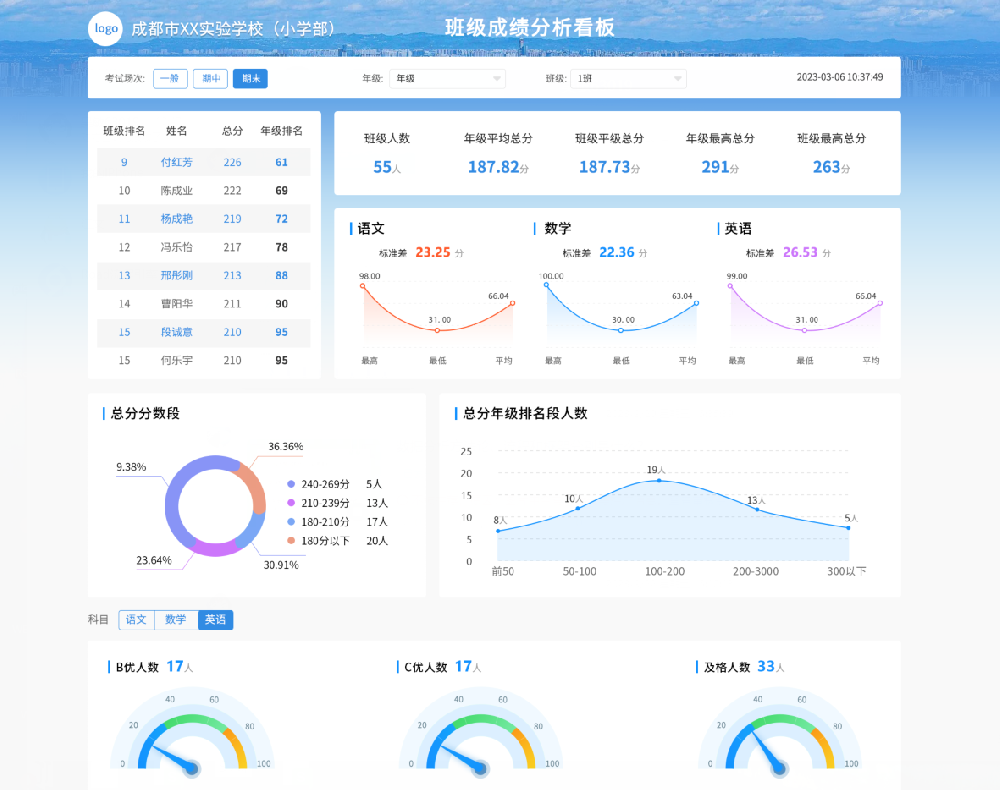The image size is (1000, 790).
Task: Click the 5人 data point at 300以下
Action: (x=848, y=528)
